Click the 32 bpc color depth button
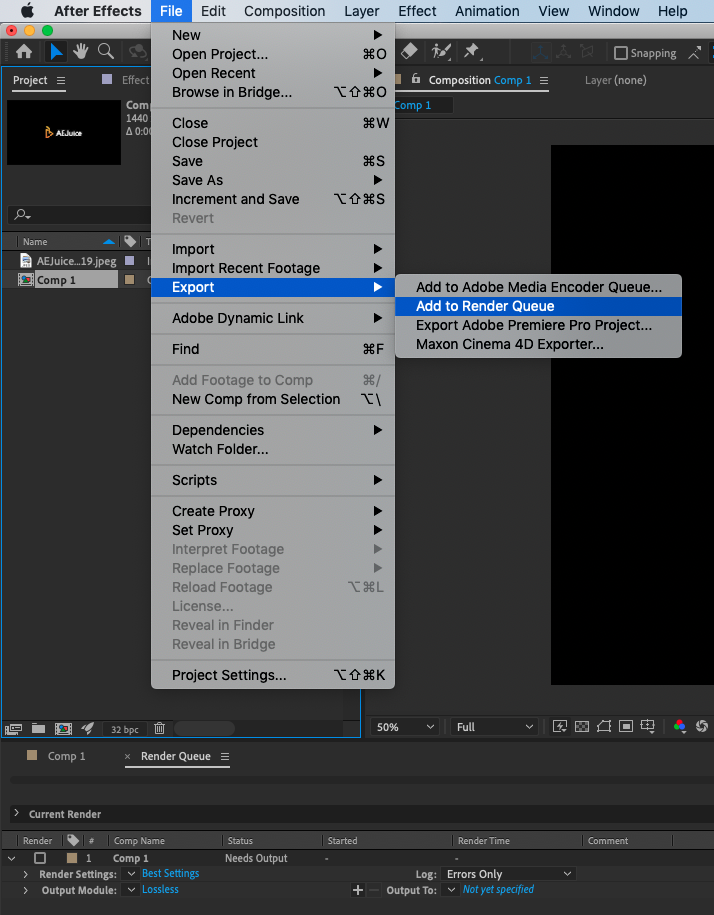The width and height of the screenshot is (714, 915). [x=125, y=730]
